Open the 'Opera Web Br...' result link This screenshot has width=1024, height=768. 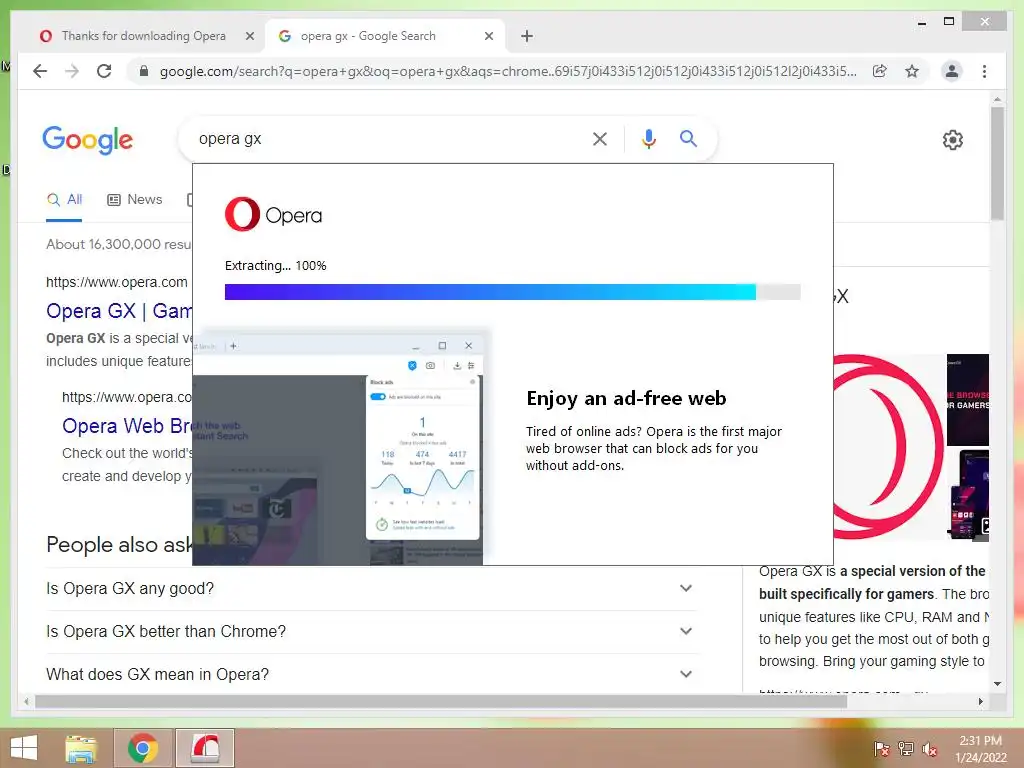(127, 426)
